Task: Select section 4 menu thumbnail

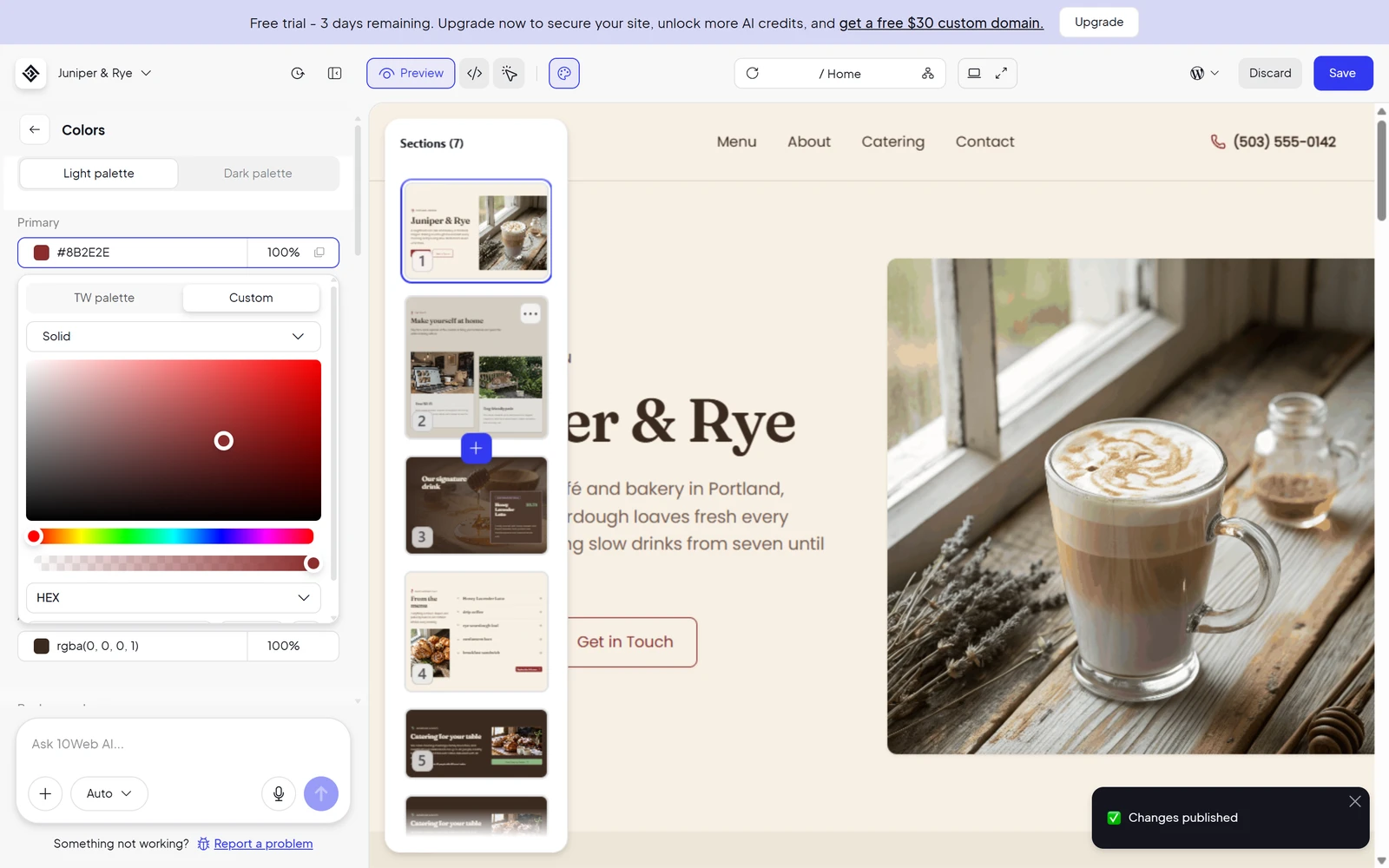Action: pyautogui.click(x=476, y=632)
